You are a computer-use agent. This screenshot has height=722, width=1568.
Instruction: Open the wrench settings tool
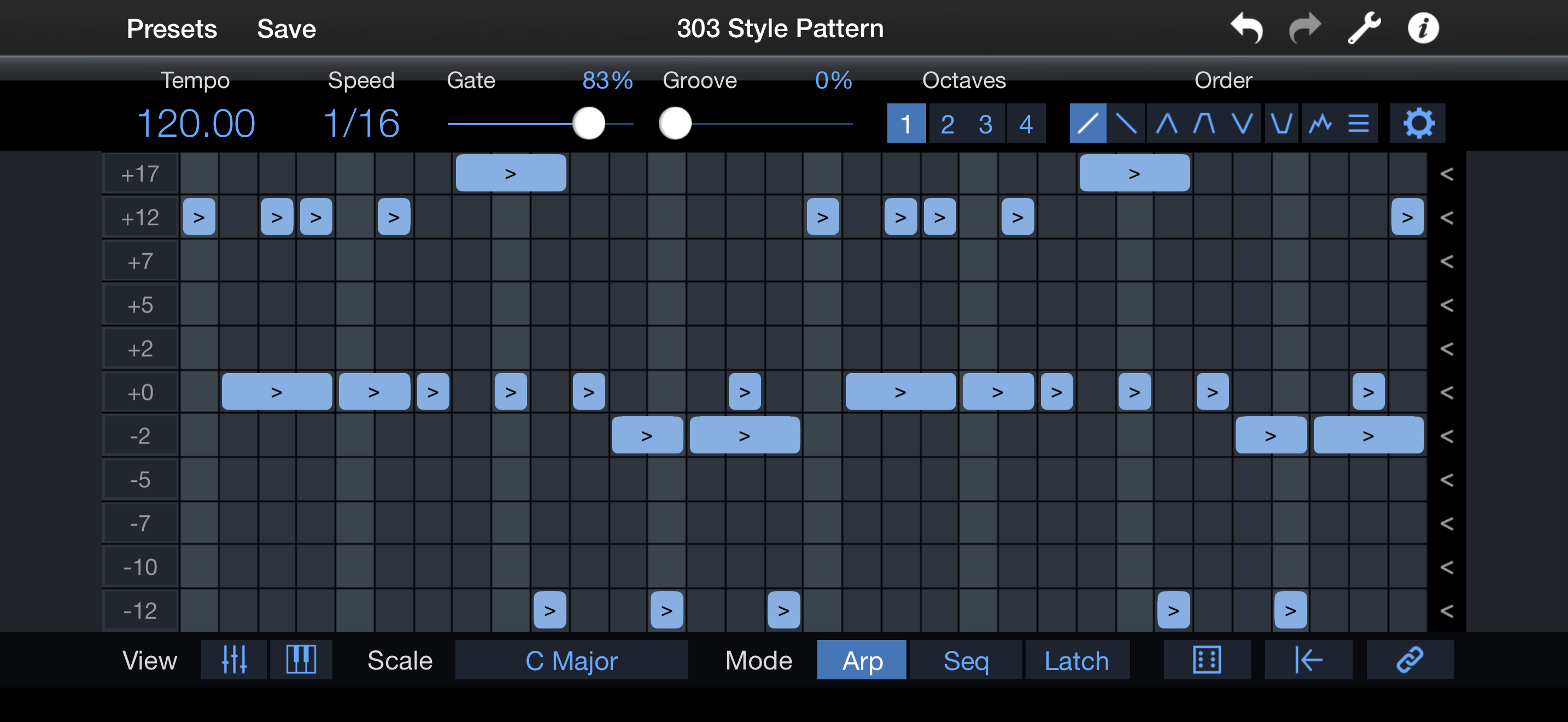click(x=1364, y=28)
